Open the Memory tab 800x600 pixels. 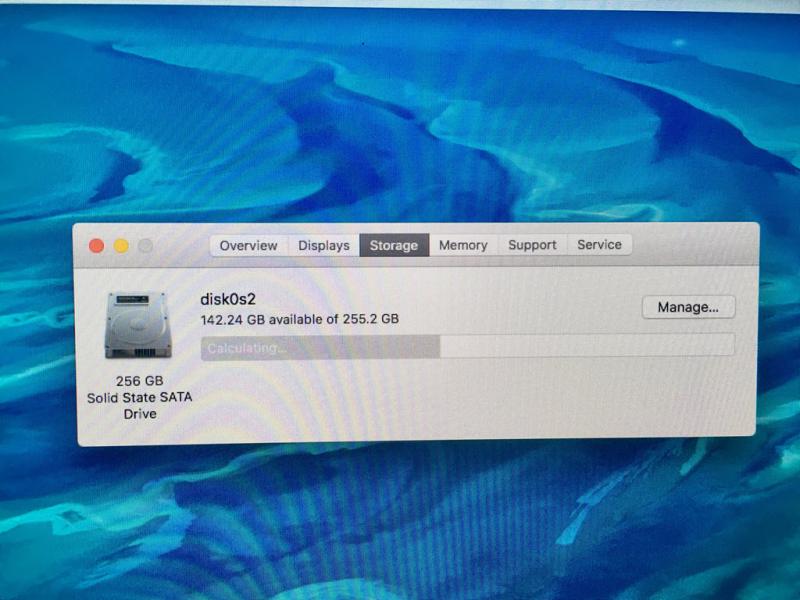click(463, 245)
